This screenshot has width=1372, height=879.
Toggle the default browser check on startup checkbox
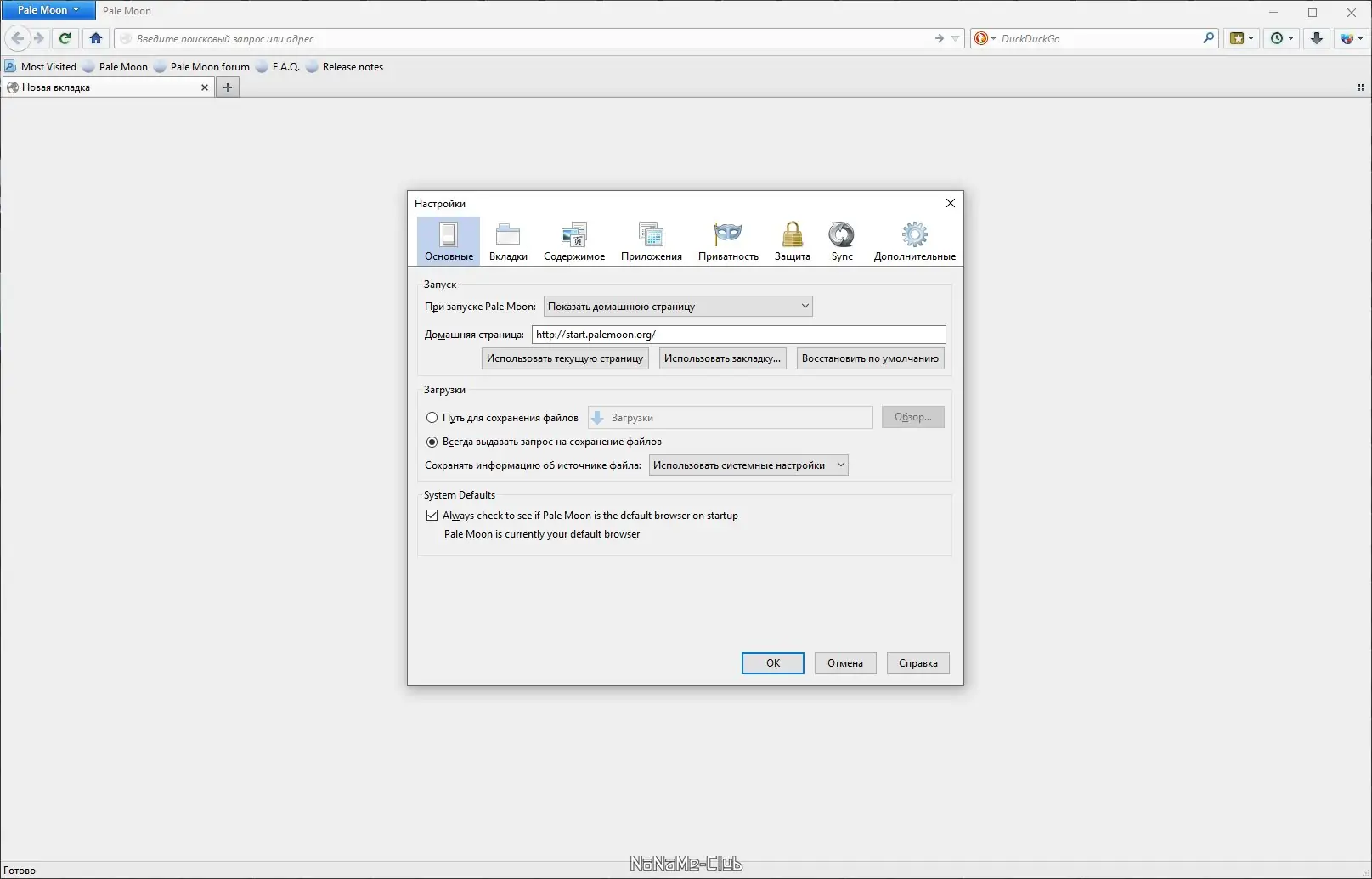(x=432, y=516)
